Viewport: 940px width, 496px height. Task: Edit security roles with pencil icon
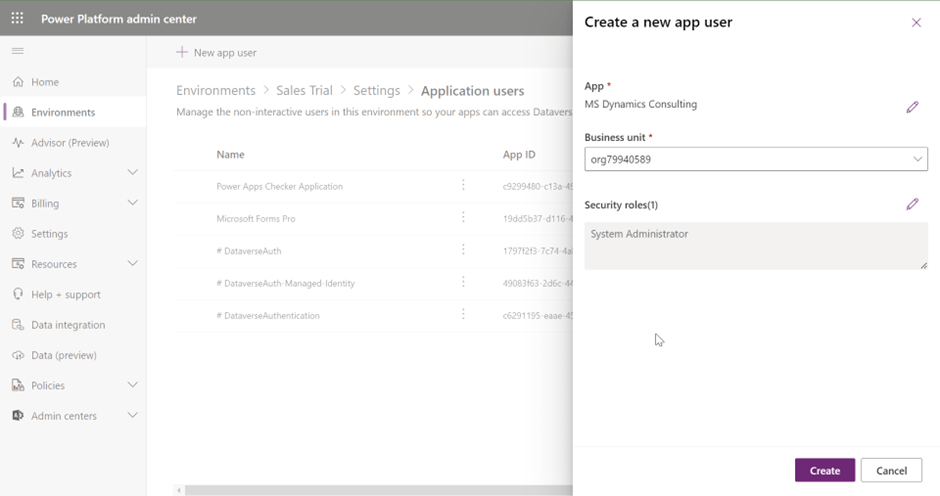click(912, 204)
